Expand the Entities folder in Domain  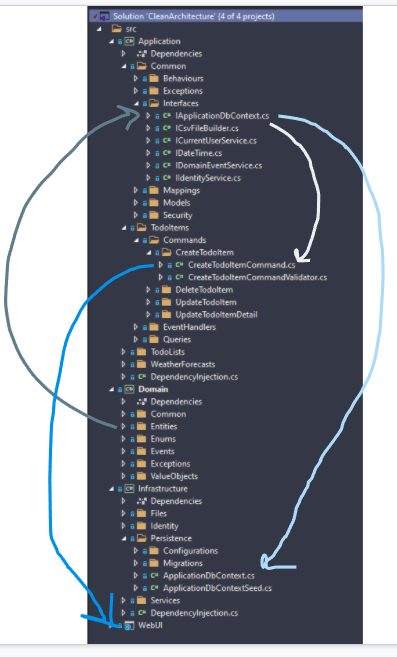pos(123,427)
